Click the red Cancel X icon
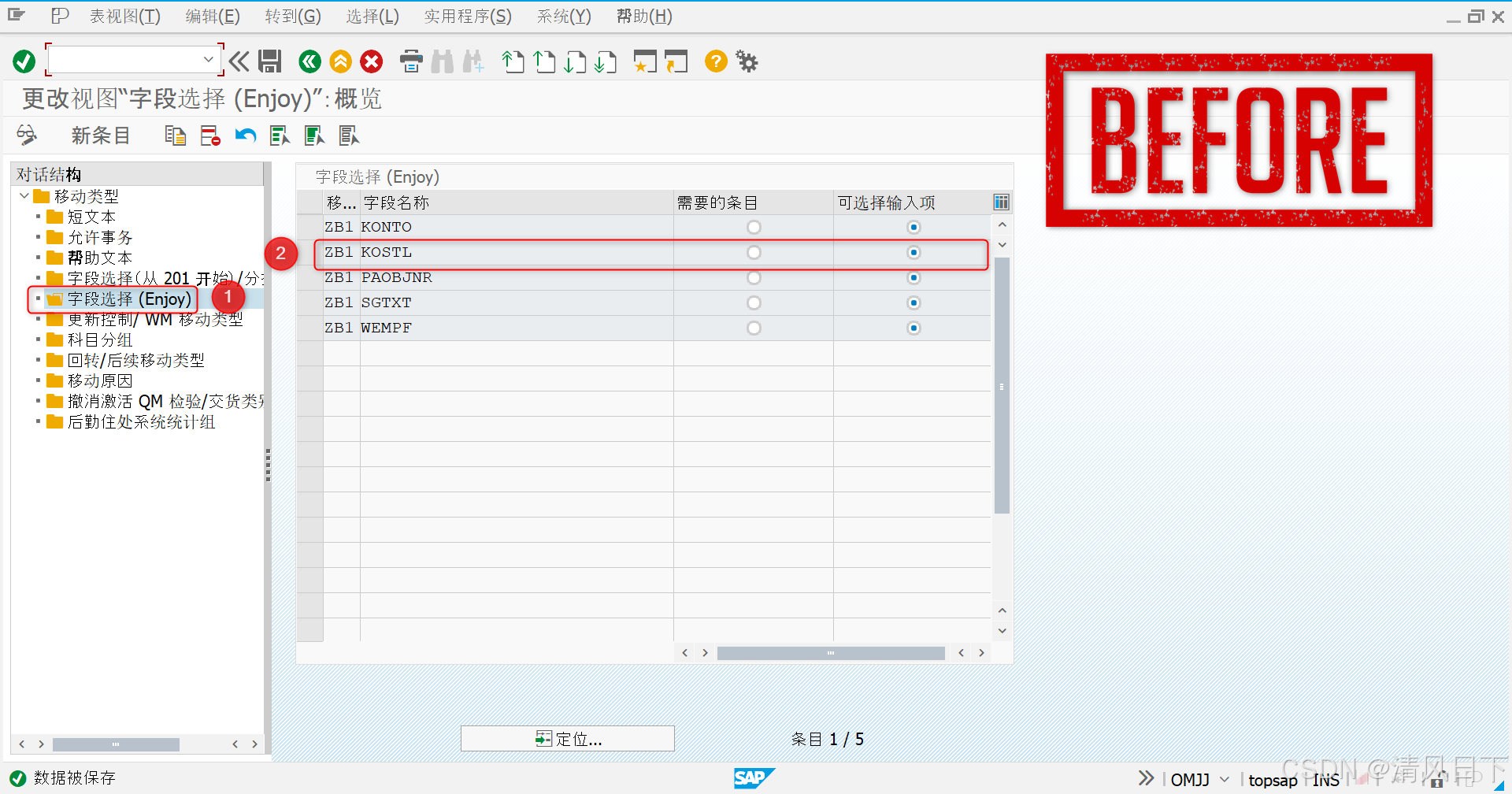 click(372, 61)
